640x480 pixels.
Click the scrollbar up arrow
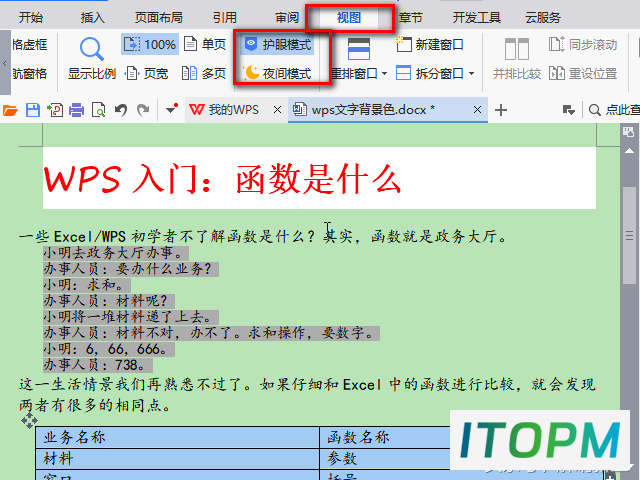click(629, 151)
